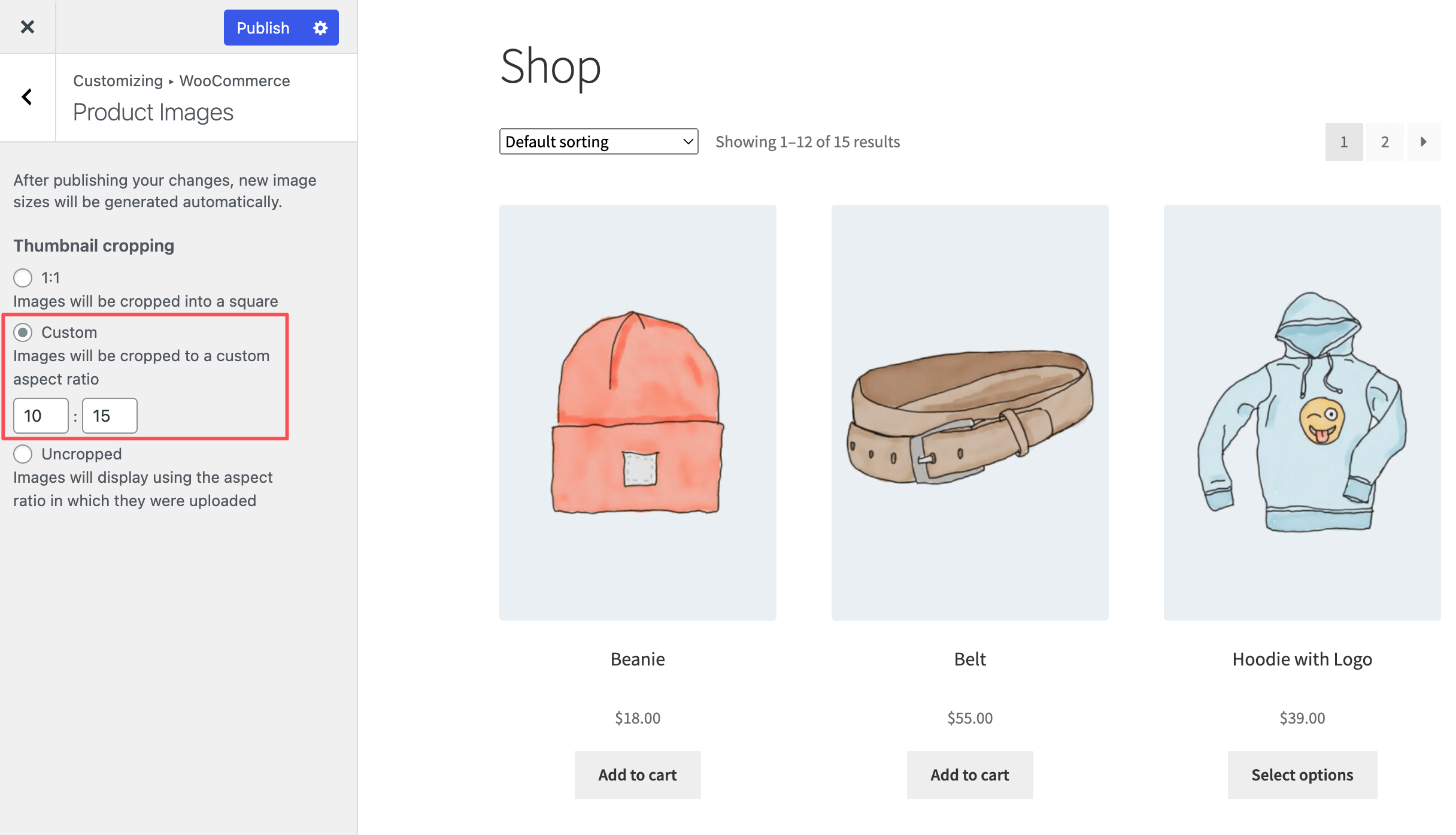Open the Default sorting dropdown
The image size is (1456, 835).
(x=598, y=141)
